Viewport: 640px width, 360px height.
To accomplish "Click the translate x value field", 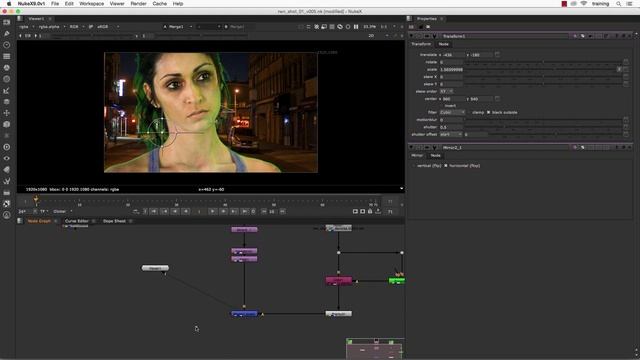I will coord(453,55).
